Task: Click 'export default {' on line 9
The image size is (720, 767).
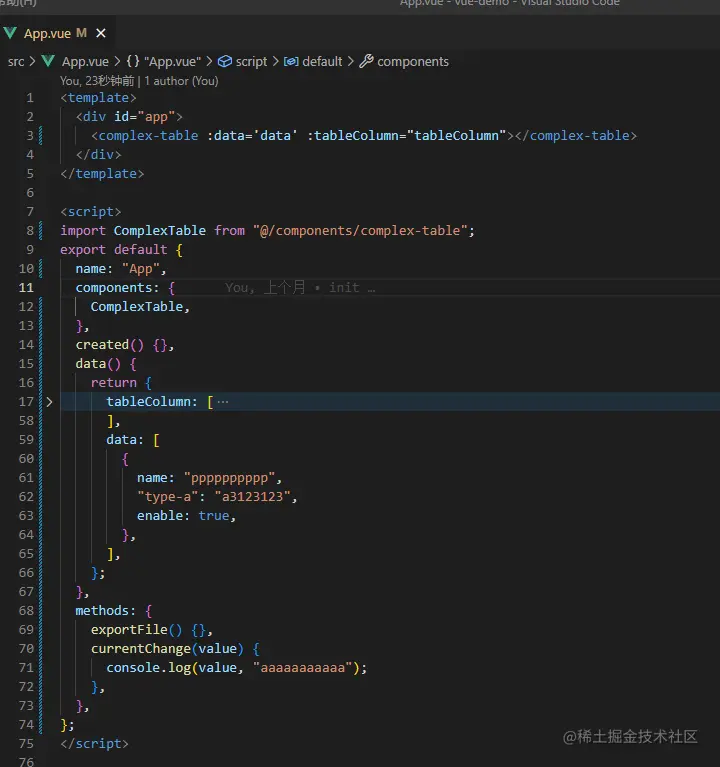Action: [121, 249]
